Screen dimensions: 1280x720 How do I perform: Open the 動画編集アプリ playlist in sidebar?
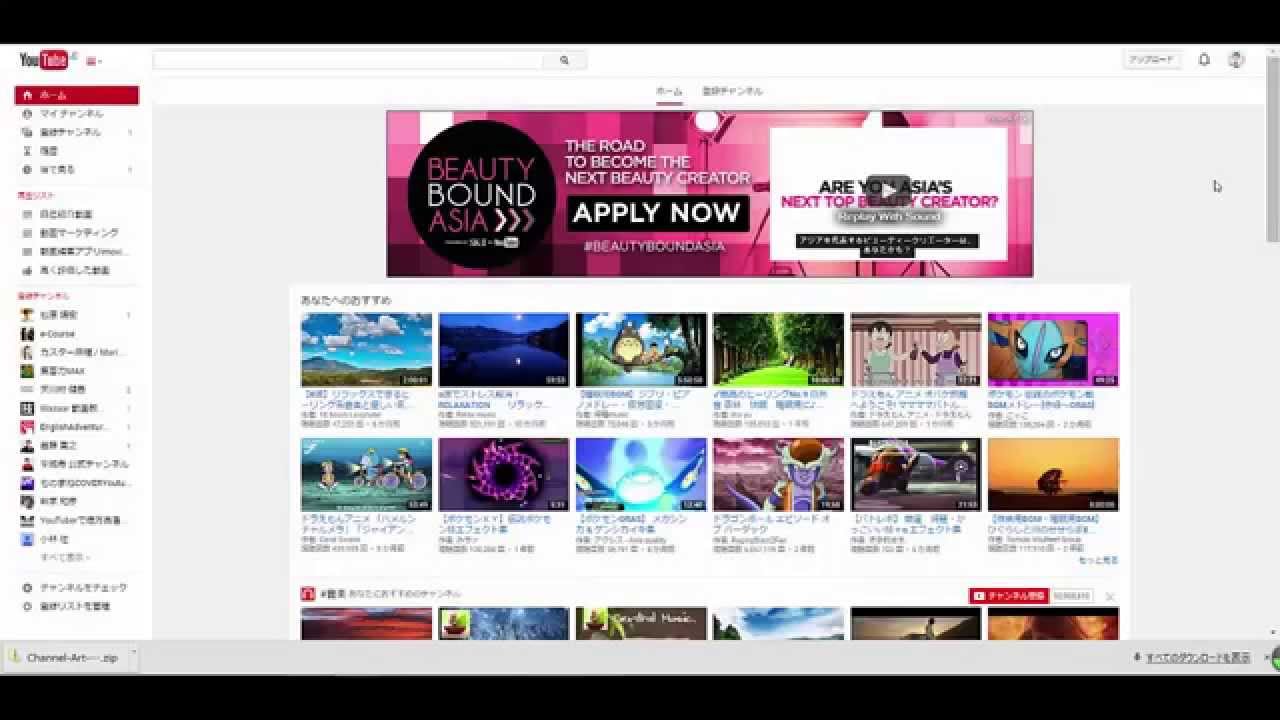(78, 252)
